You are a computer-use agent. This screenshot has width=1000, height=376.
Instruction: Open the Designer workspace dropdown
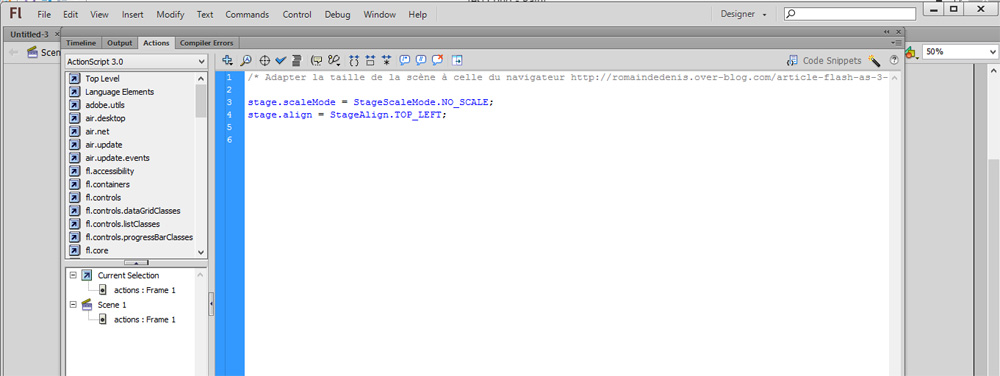[x=744, y=14]
